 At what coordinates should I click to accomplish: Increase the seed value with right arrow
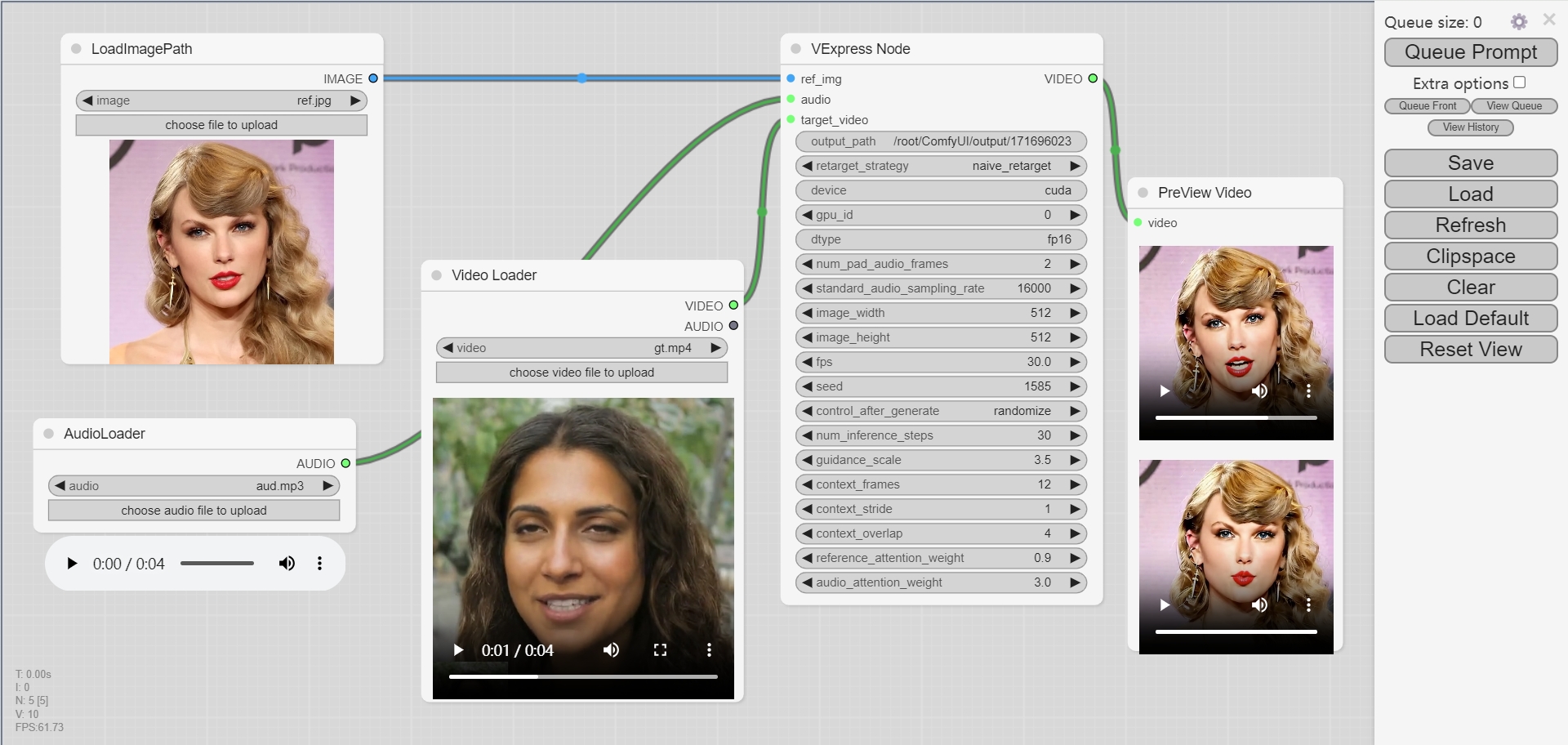1075,386
